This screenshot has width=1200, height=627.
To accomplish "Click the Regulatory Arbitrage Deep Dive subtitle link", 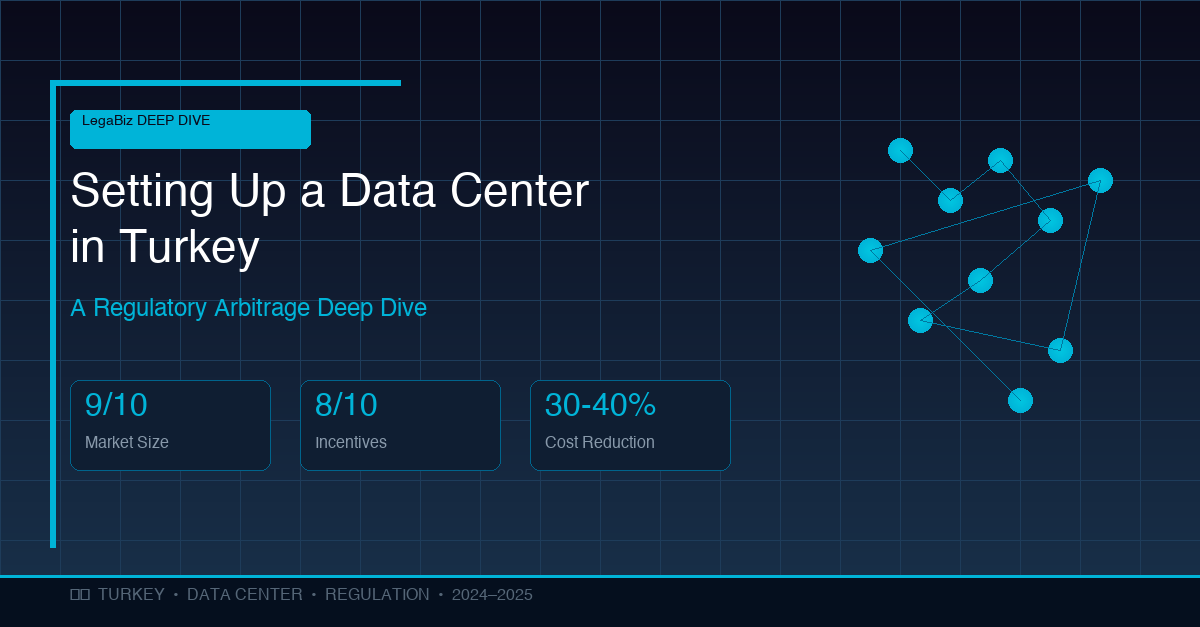I will click(x=248, y=308).
